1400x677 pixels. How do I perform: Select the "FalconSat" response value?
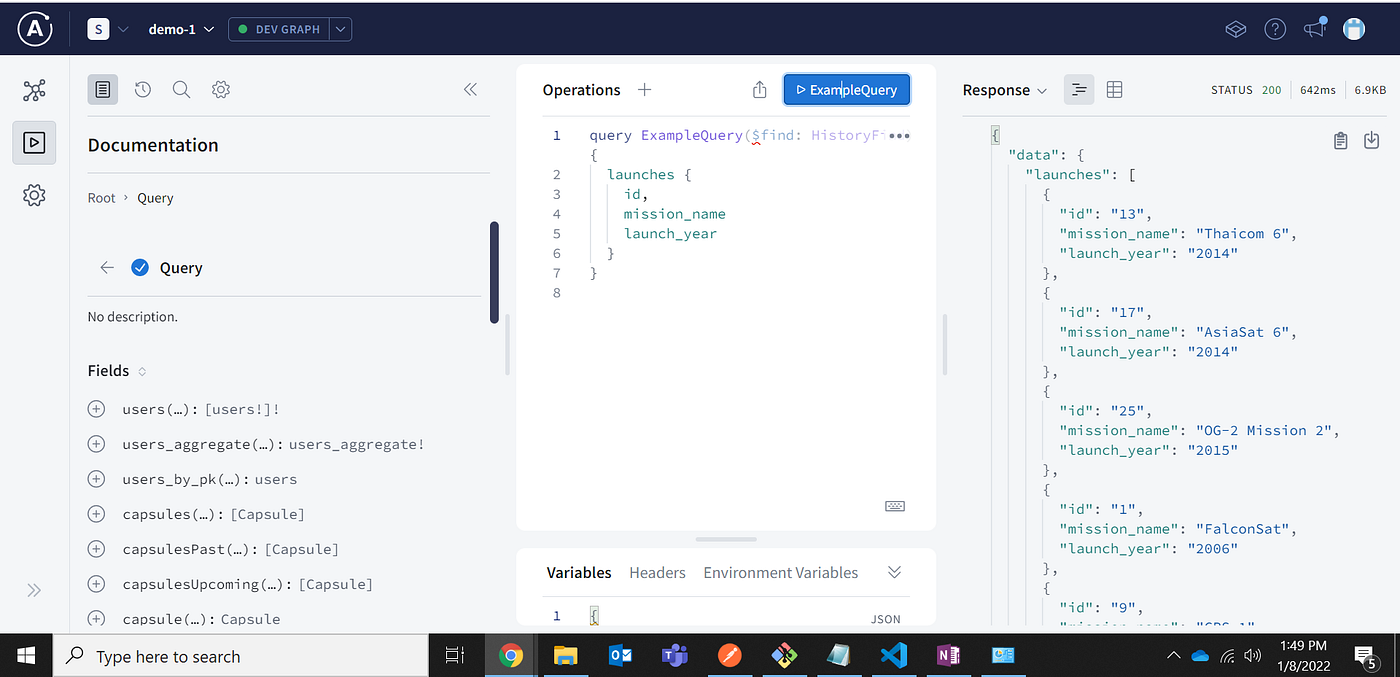pyautogui.click(x=1241, y=529)
